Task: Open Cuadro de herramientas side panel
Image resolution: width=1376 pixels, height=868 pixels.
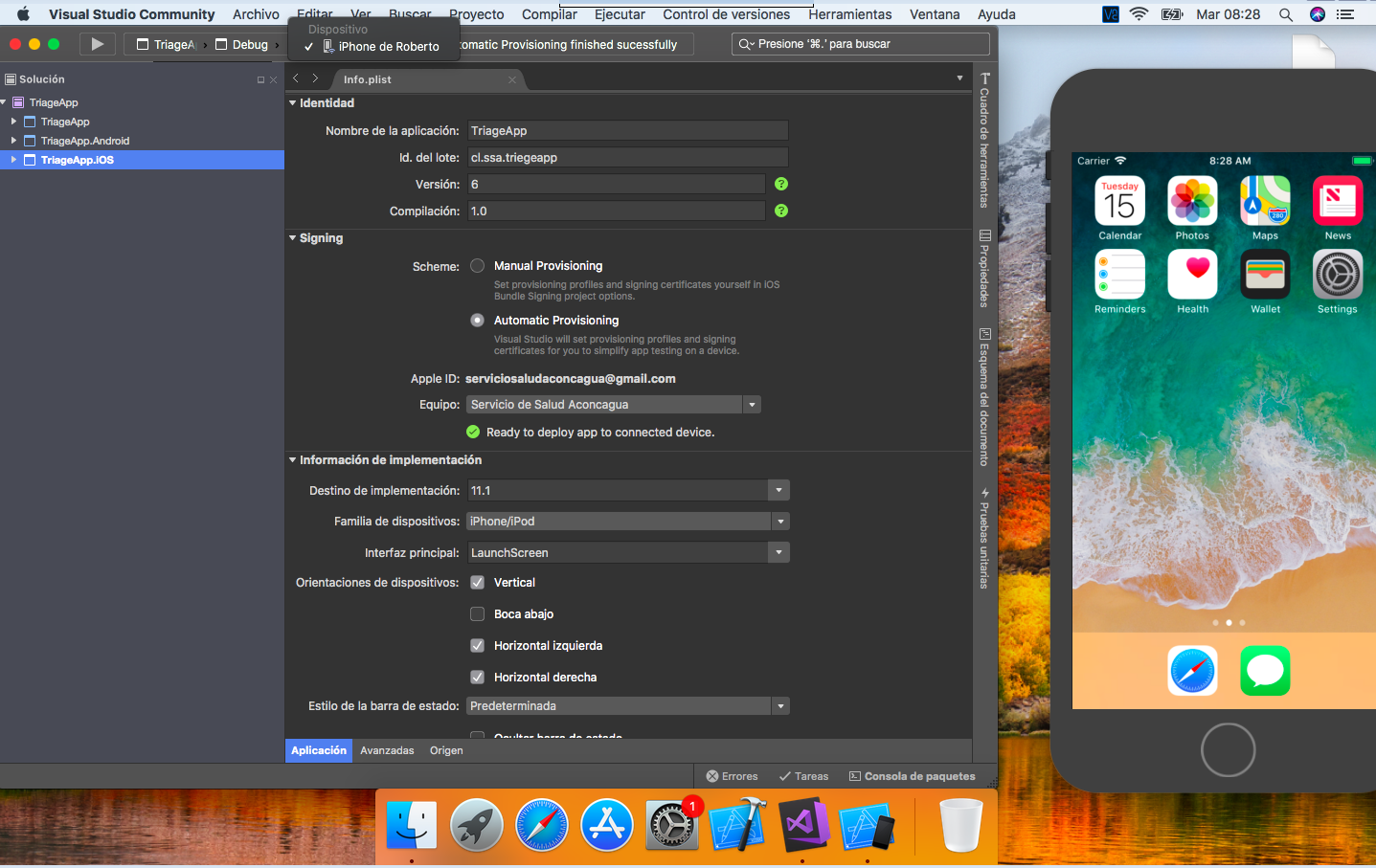Action: click(984, 140)
